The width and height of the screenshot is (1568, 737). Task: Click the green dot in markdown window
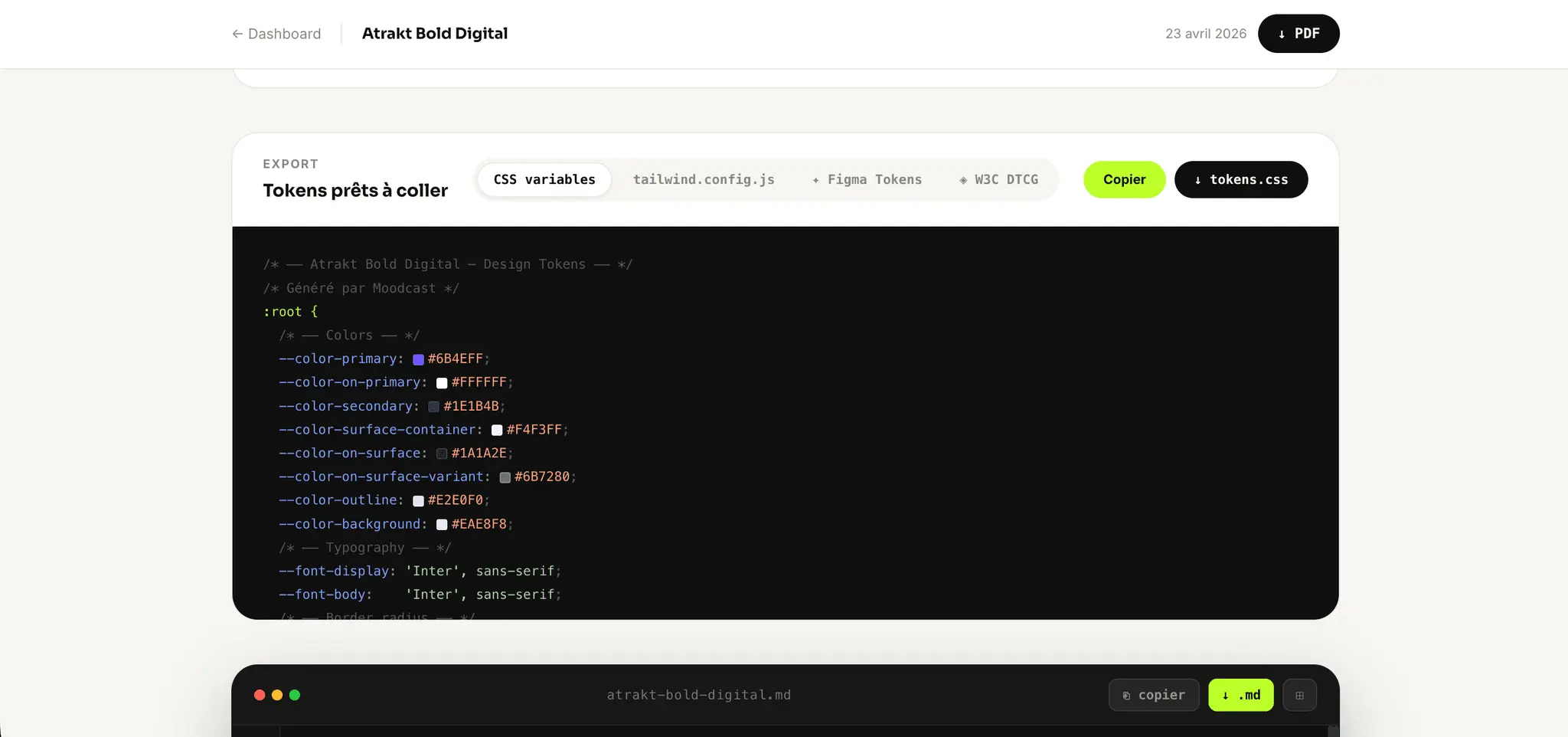coord(295,695)
